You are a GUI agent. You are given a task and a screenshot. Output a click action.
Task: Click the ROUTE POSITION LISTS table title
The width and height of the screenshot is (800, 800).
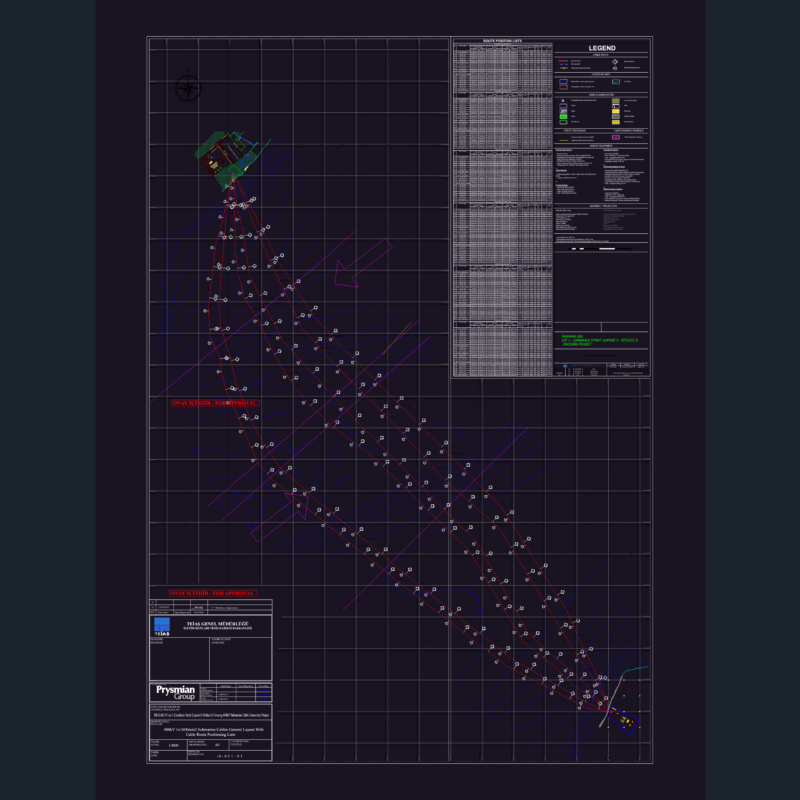pos(503,41)
